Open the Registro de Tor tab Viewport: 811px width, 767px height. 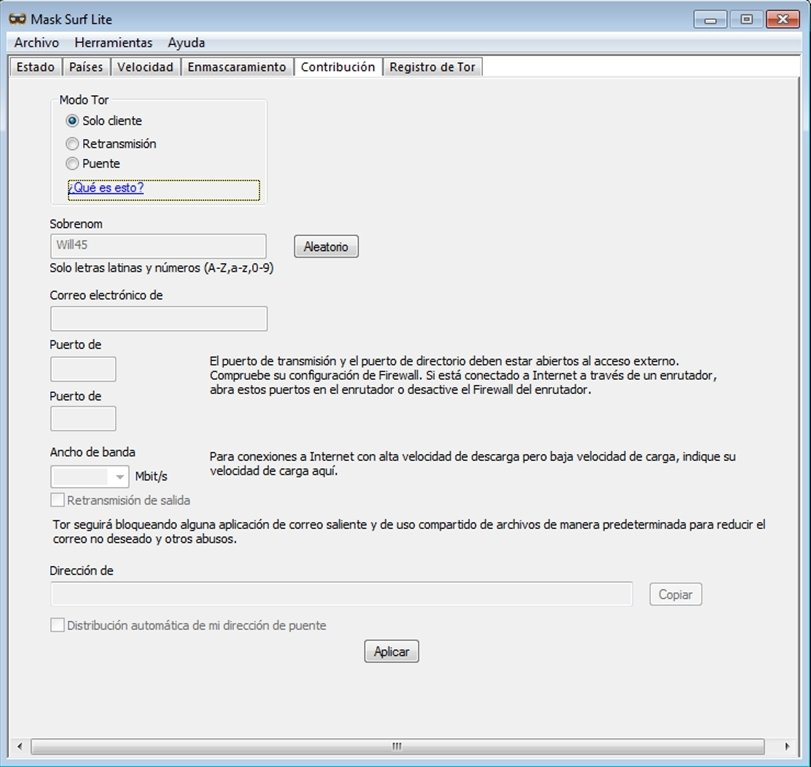tap(432, 67)
